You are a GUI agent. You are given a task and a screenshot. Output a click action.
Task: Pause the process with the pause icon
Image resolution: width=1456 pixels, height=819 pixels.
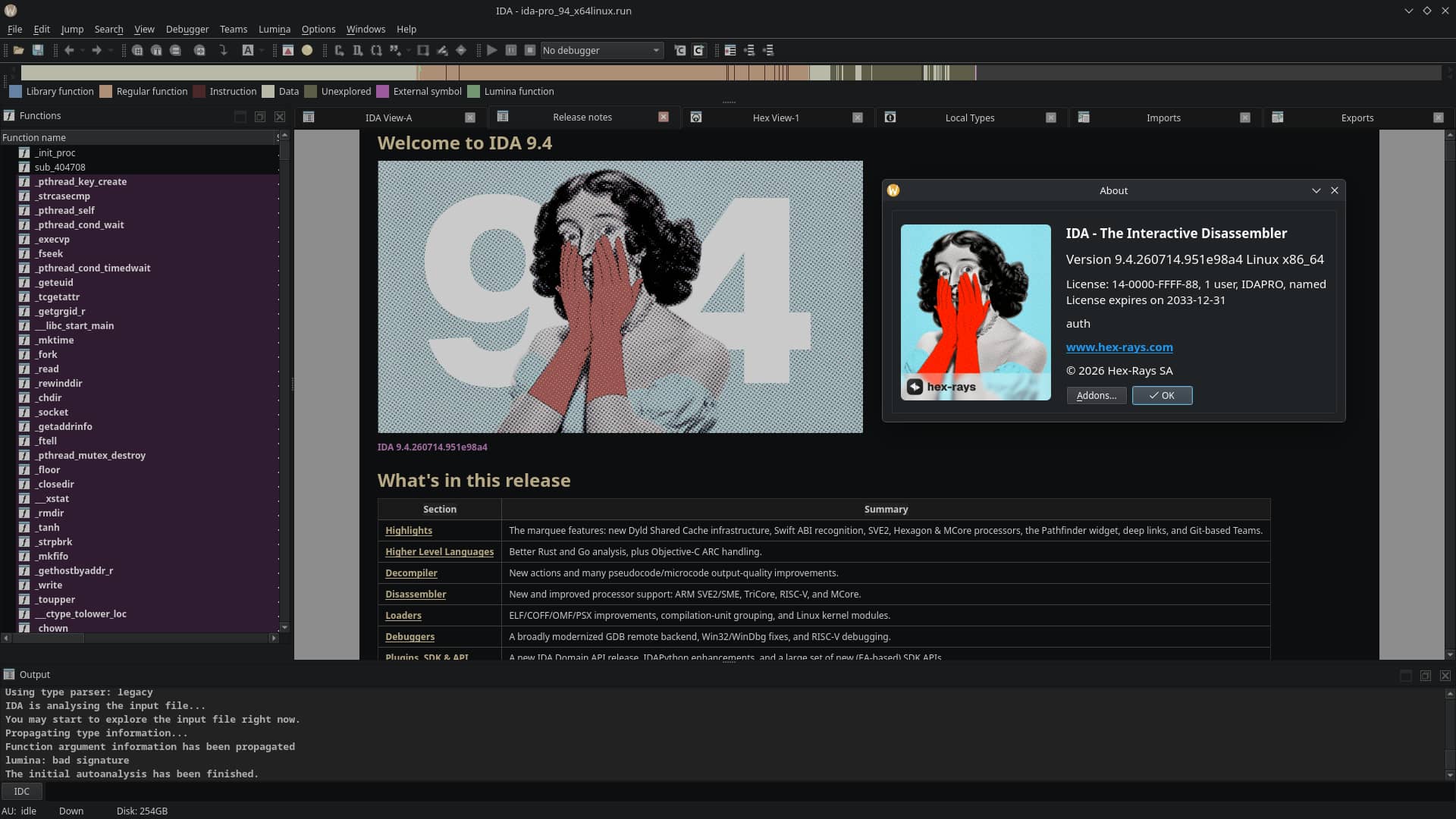click(511, 50)
